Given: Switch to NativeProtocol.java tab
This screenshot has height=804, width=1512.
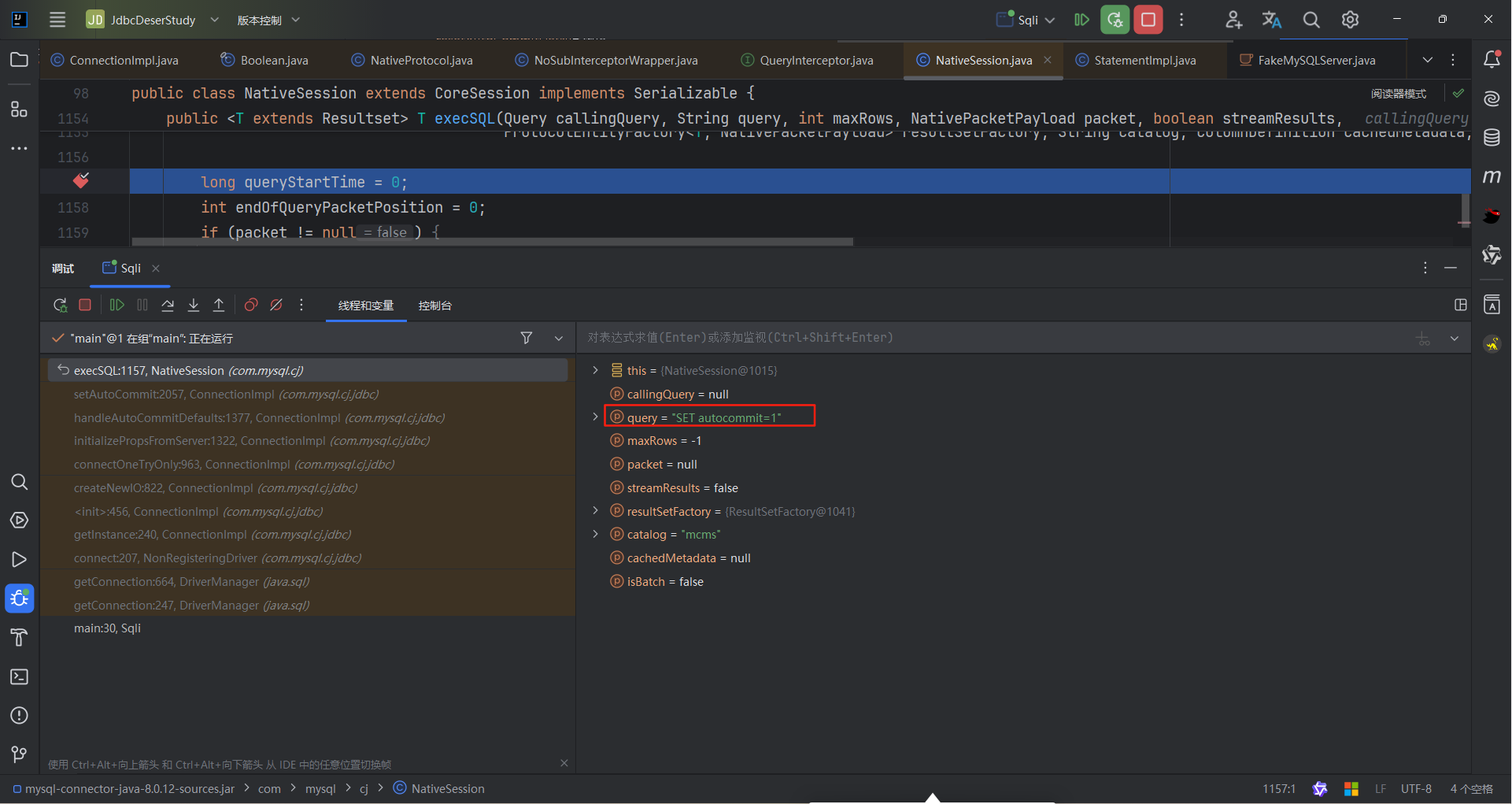Looking at the screenshot, I should (x=412, y=60).
